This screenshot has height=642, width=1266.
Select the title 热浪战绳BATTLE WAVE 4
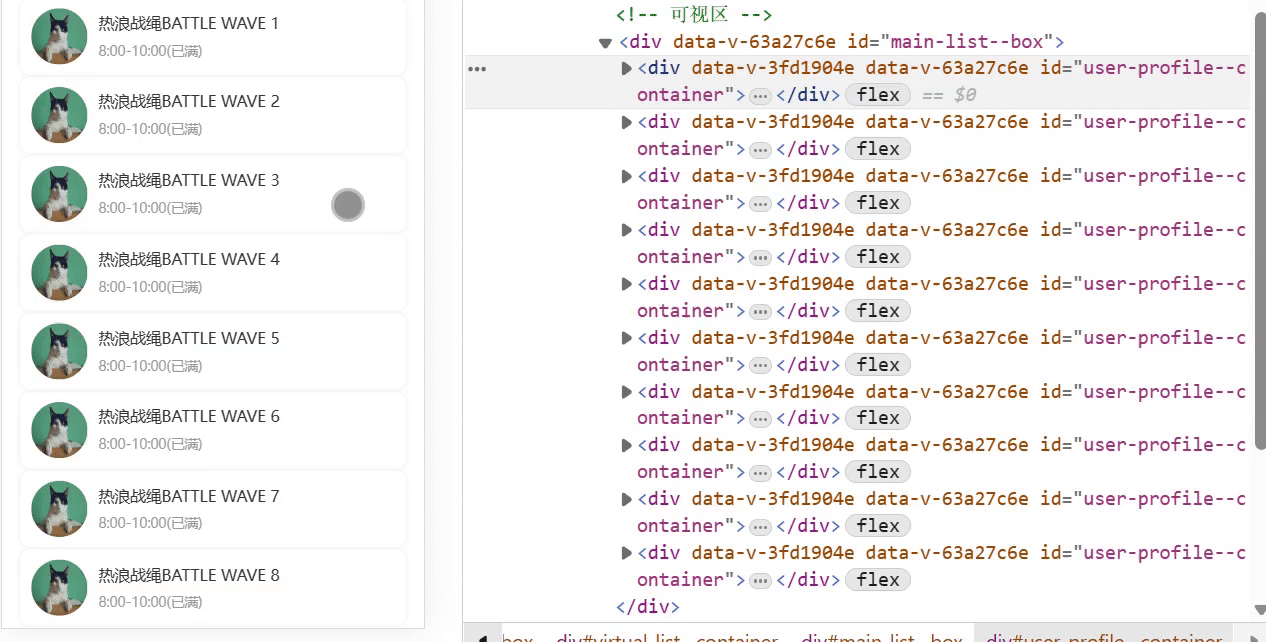pos(189,259)
